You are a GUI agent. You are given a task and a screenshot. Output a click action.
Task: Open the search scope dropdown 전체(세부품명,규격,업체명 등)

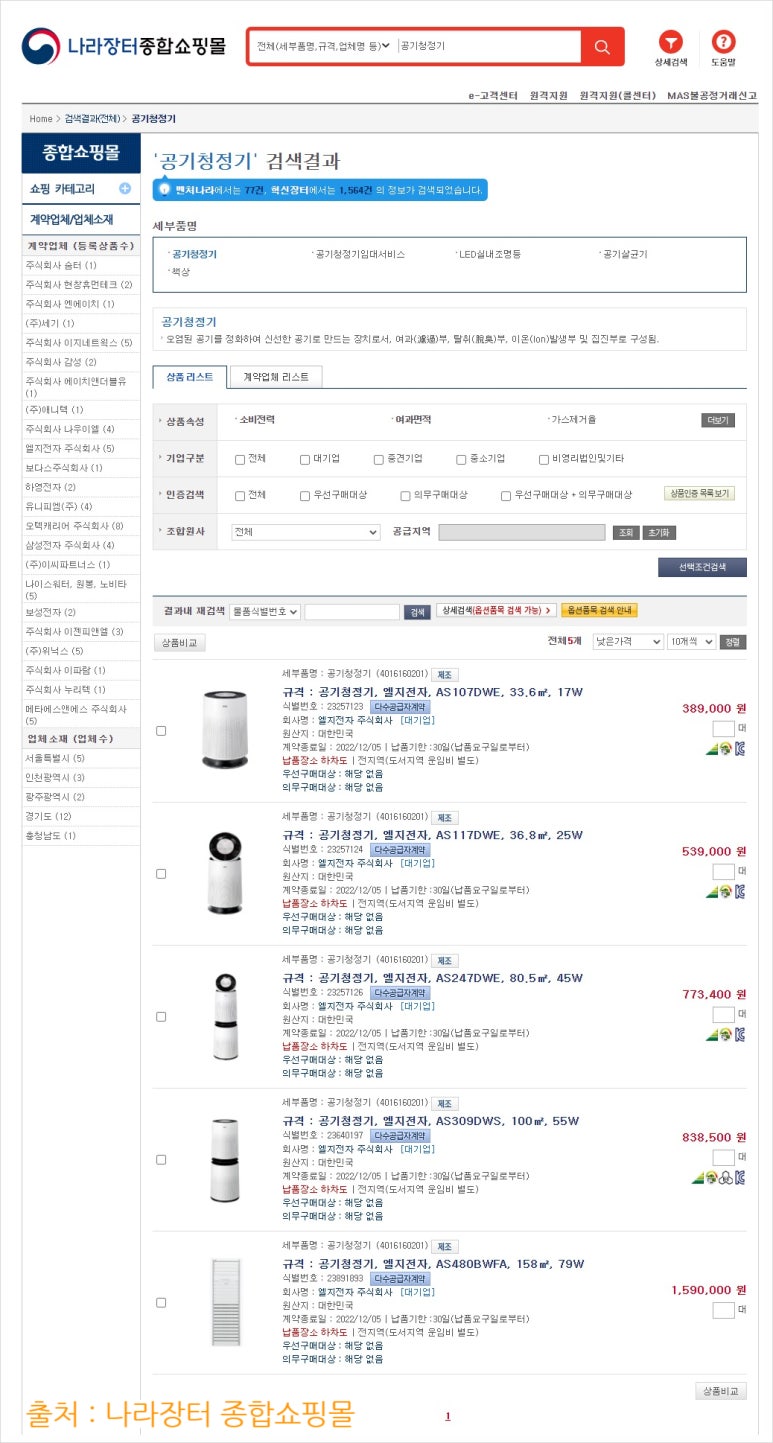pos(323,46)
